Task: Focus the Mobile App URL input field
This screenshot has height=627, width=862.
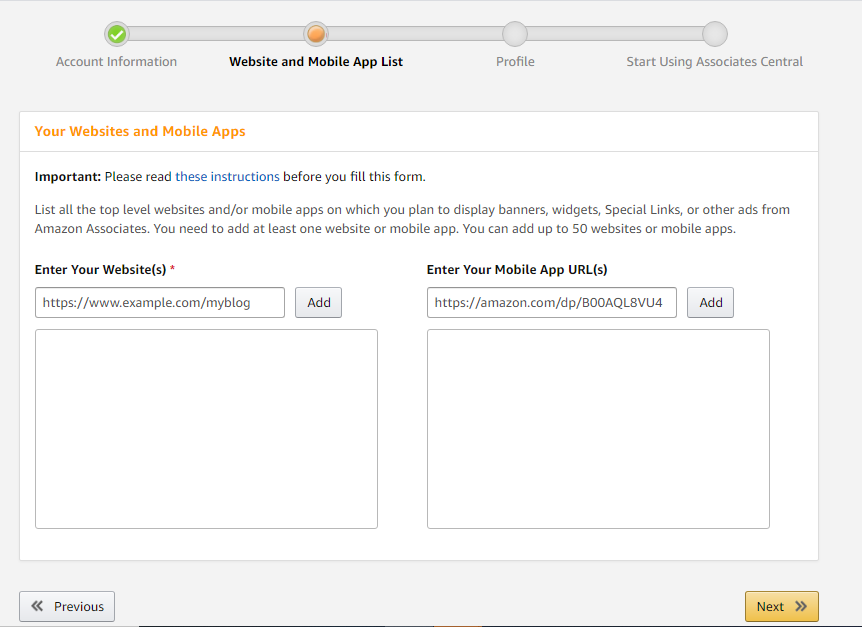Action: click(x=551, y=302)
